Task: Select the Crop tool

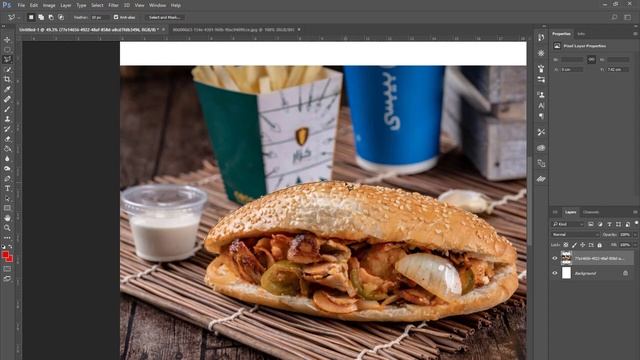Action: (7, 79)
